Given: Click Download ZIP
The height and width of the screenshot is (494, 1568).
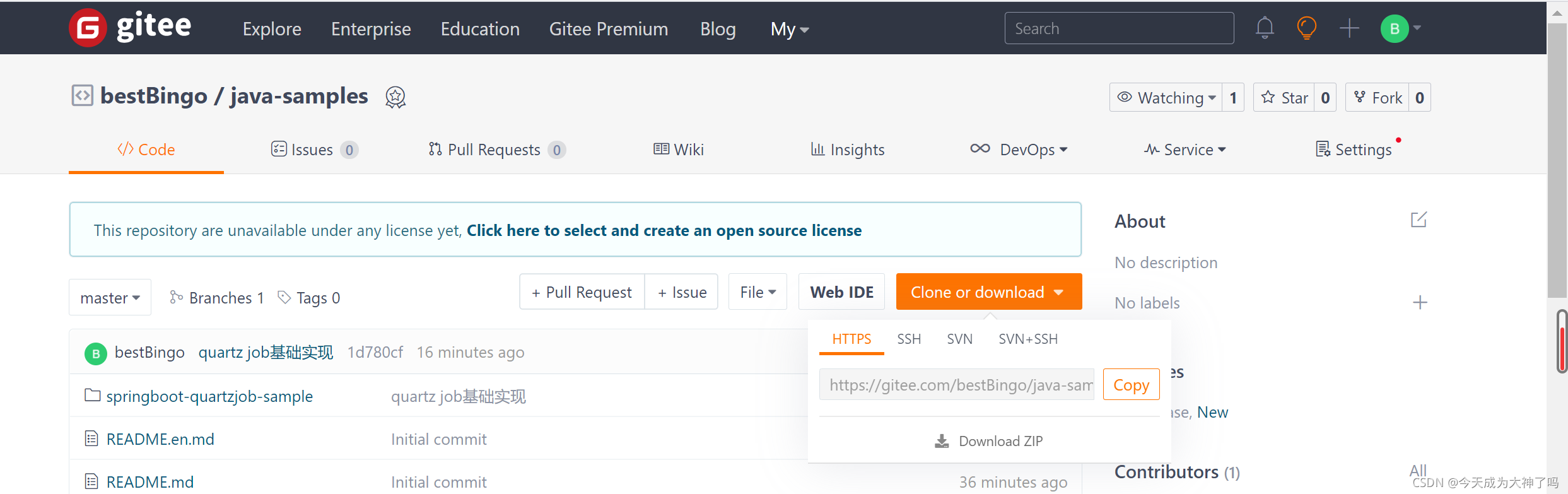Looking at the screenshot, I should 989,441.
